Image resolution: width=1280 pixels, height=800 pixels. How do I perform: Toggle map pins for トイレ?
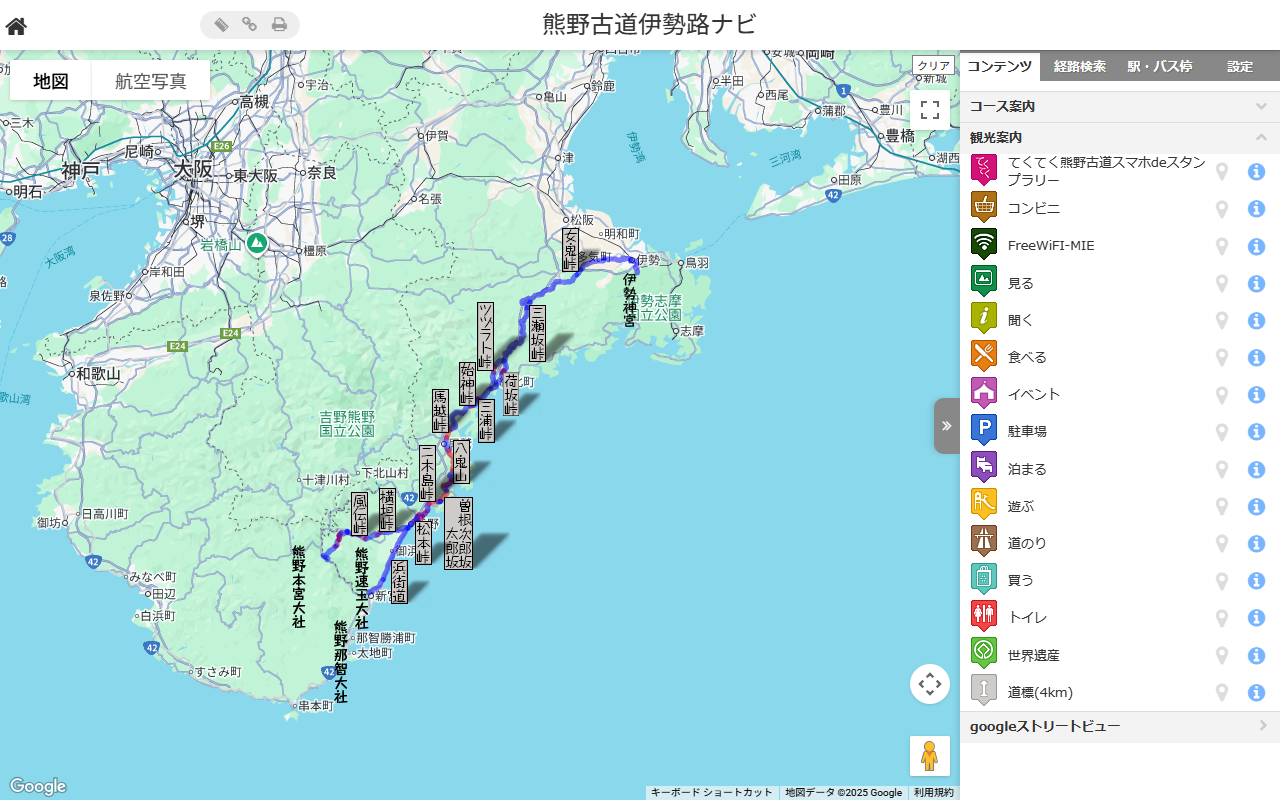(x=1221, y=618)
